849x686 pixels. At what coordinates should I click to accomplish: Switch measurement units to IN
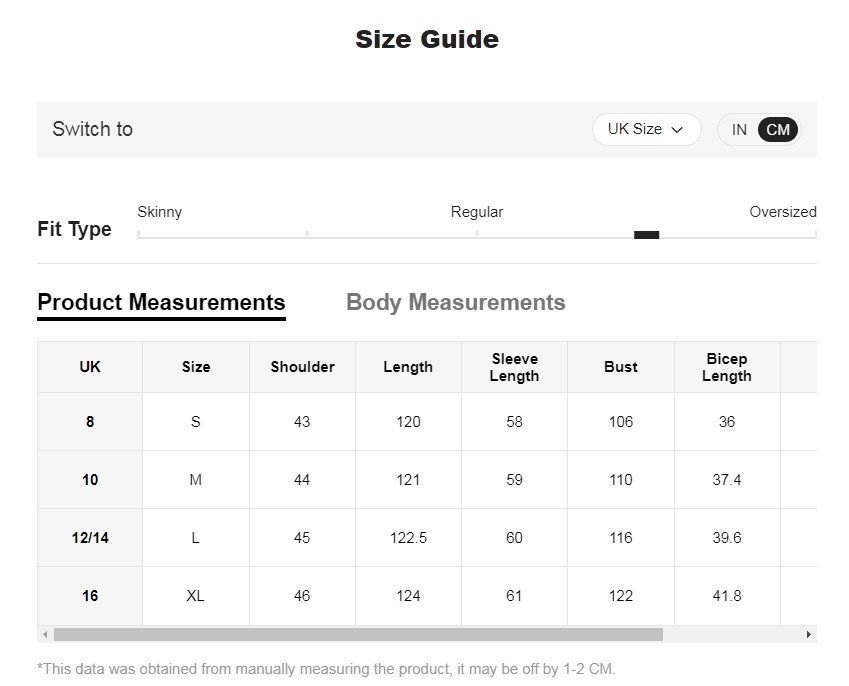739,129
